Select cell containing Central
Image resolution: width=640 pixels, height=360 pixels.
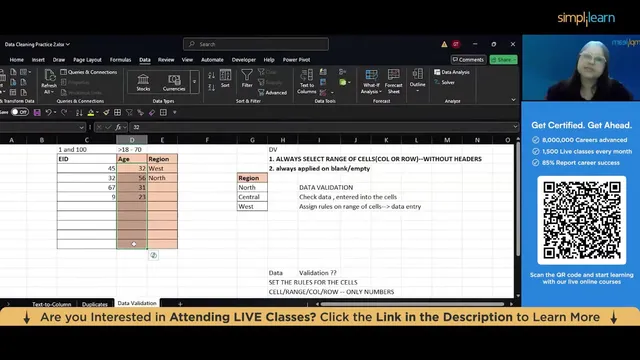252,197
